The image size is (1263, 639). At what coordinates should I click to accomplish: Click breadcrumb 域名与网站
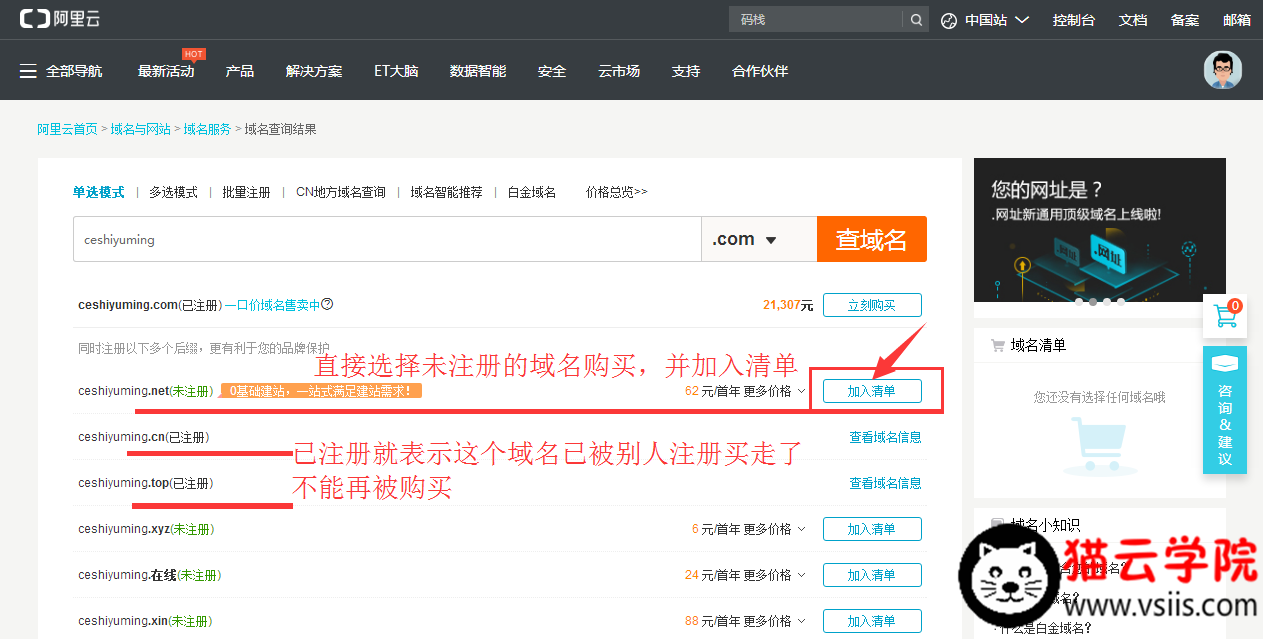pos(140,129)
